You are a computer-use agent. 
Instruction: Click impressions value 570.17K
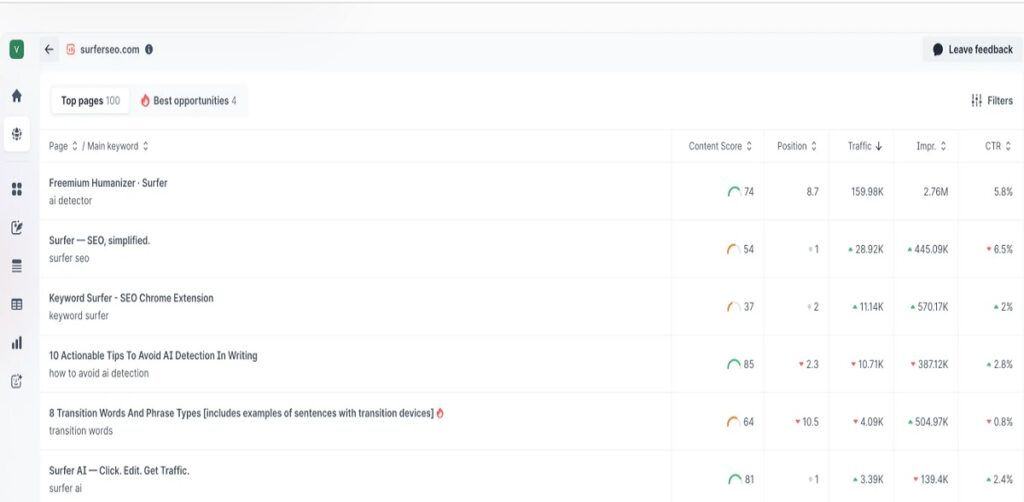click(933, 307)
